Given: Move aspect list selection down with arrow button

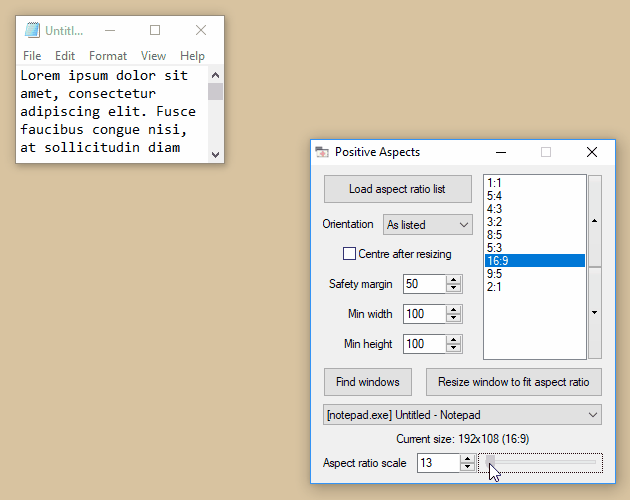Looking at the screenshot, I should click(594, 312).
